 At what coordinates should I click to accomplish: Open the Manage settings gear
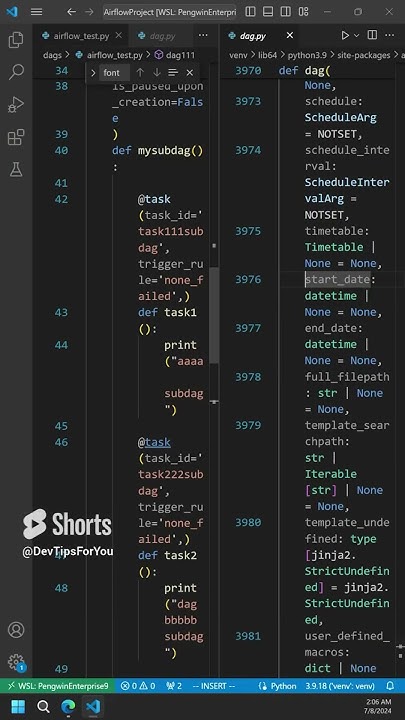point(16,662)
